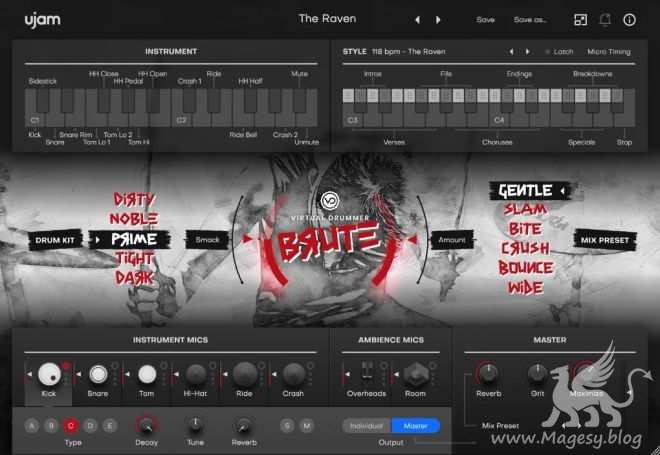Screen dimensions: 660x455
Task: Open notifications bell icon
Action: click(605, 20)
